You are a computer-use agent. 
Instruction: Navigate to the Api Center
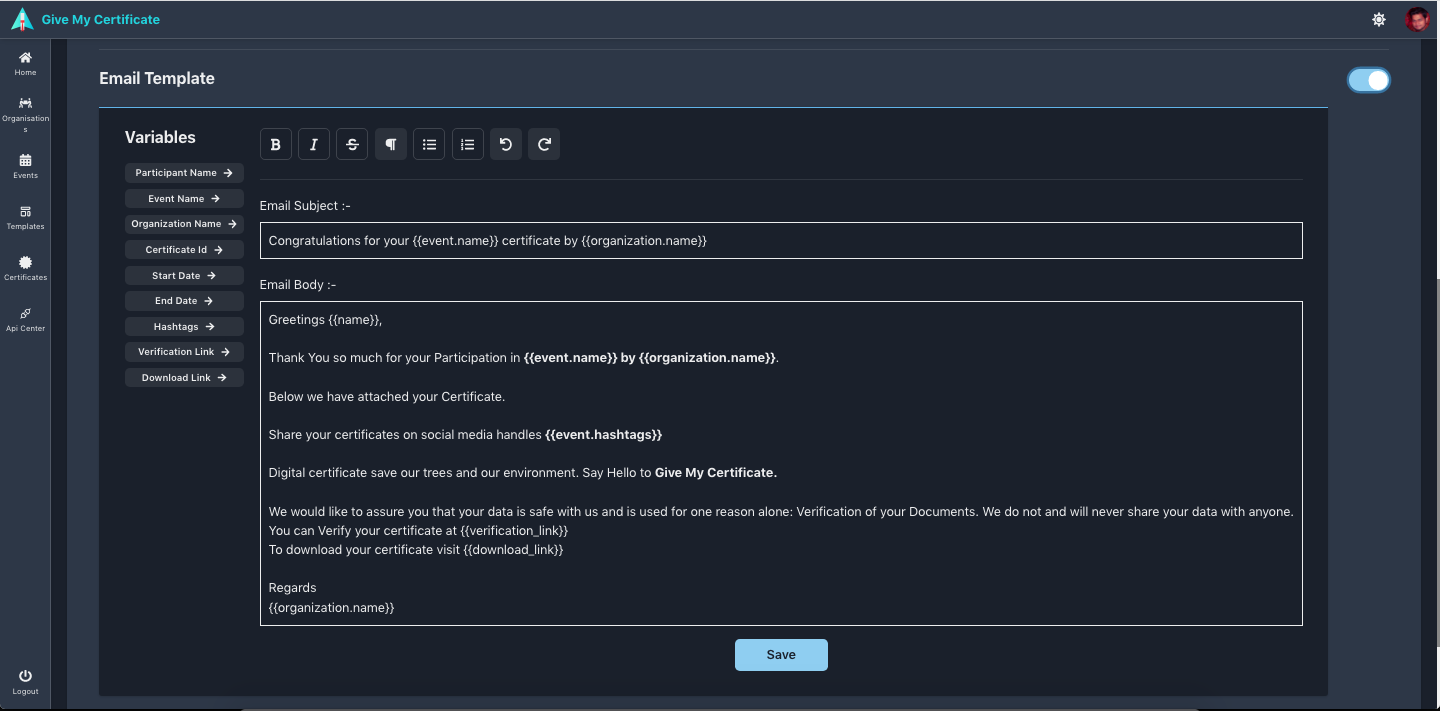[x=25, y=318]
